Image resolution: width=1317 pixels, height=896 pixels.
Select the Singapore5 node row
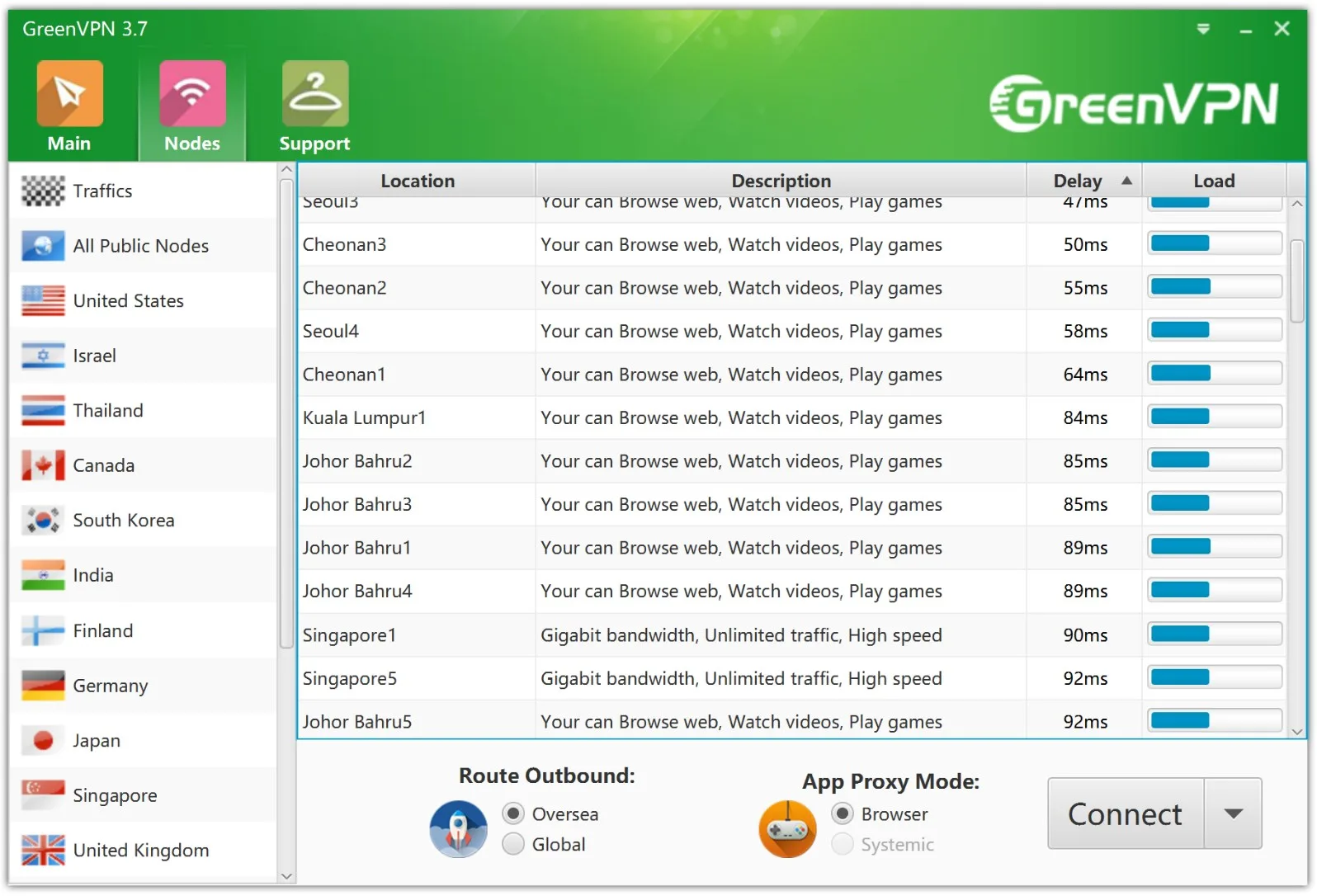(x=792, y=678)
